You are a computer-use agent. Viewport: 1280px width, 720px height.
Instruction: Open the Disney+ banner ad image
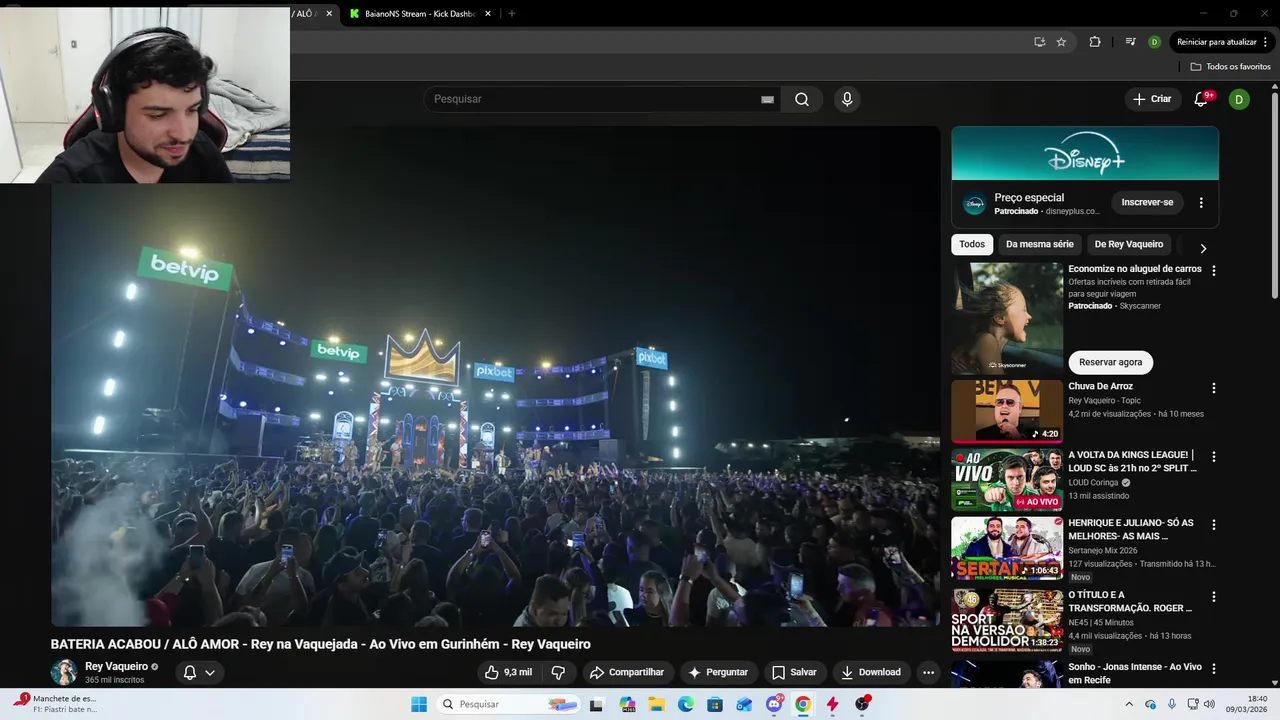click(1085, 153)
